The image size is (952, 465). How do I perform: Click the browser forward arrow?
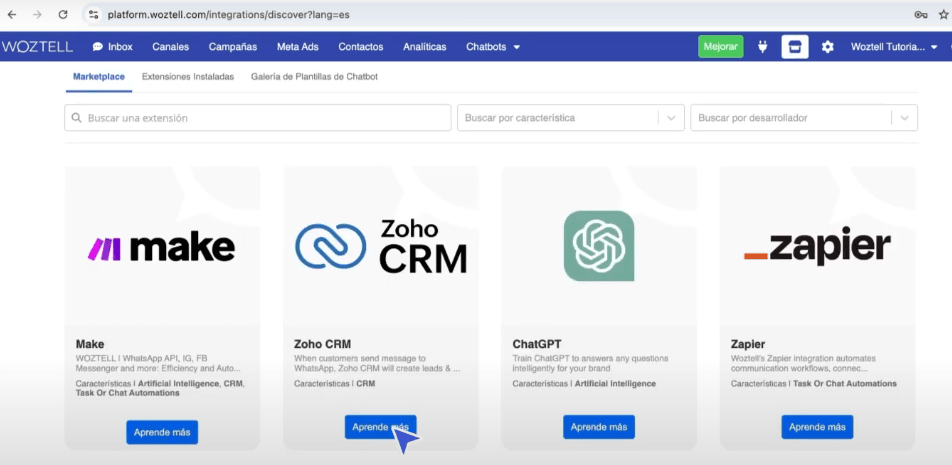click(37, 15)
